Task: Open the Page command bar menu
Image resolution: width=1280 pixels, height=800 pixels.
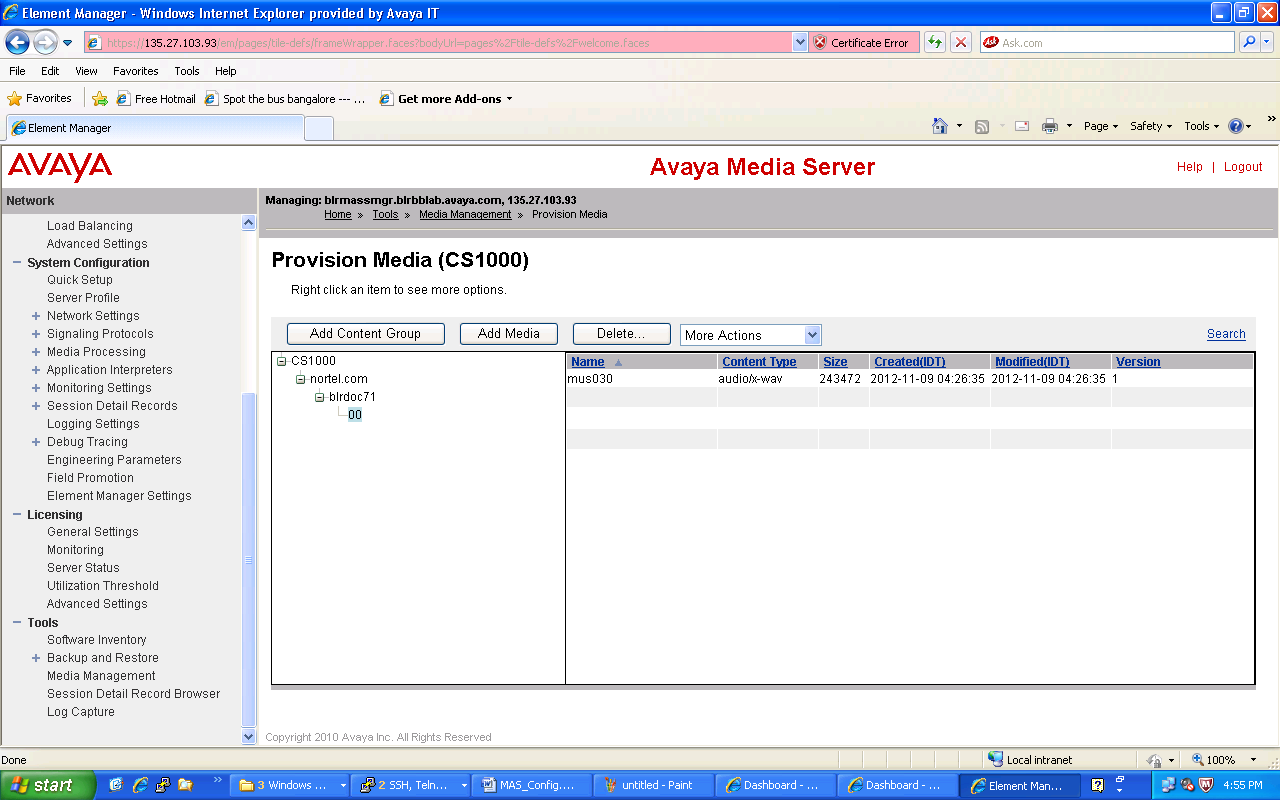Action: click(1101, 126)
